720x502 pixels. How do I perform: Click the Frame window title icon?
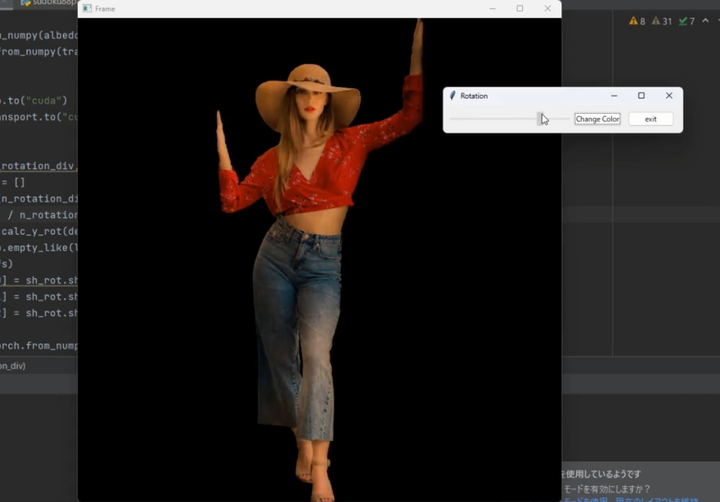pos(87,9)
